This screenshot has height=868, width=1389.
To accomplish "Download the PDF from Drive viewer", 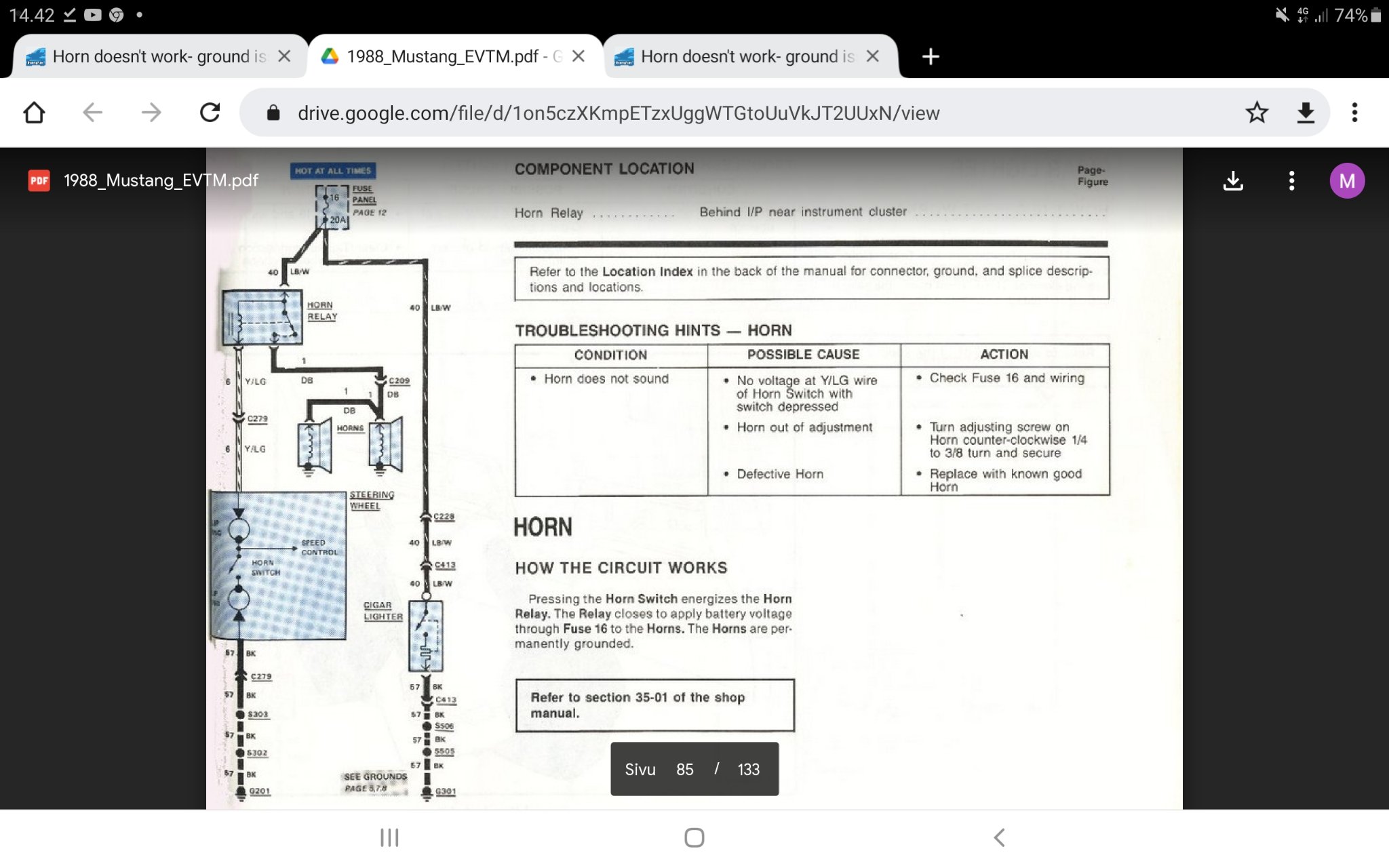I will [x=1233, y=181].
